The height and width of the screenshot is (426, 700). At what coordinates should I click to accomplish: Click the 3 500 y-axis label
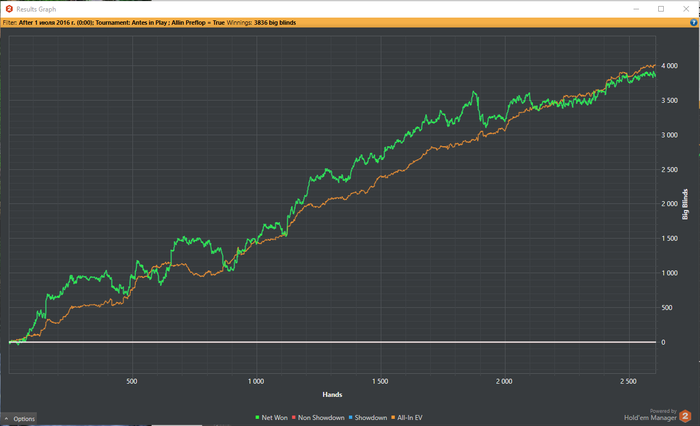(x=669, y=100)
